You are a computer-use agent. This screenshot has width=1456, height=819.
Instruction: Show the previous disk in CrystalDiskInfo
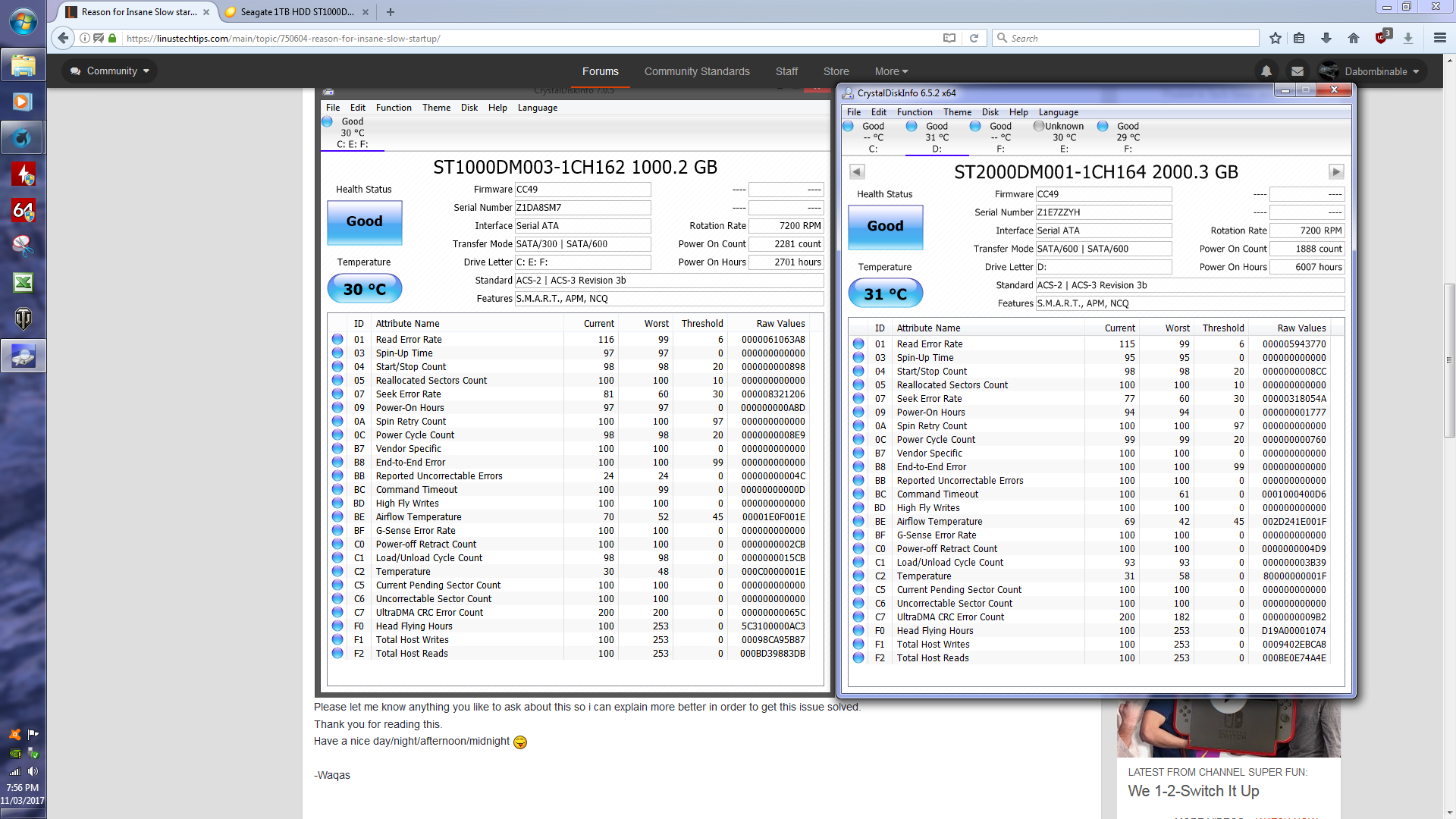tap(857, 172)
